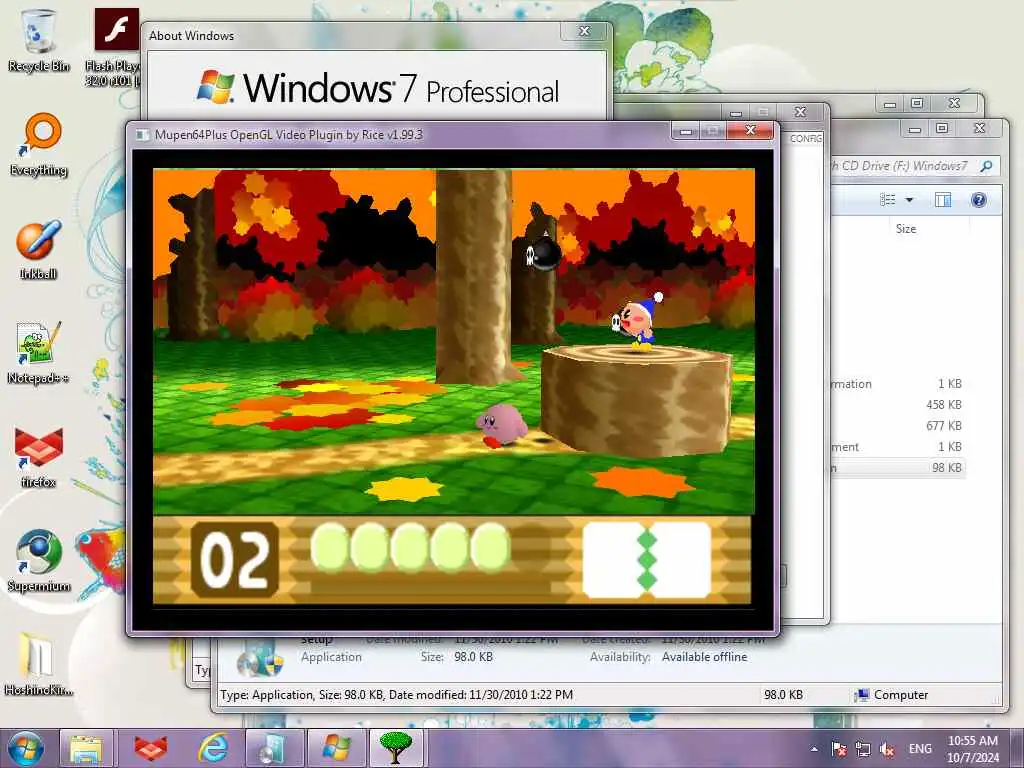The height and width of the screenshot is (768, 1024).
Task: Click the status bar file type text
Action: [396, 695]
